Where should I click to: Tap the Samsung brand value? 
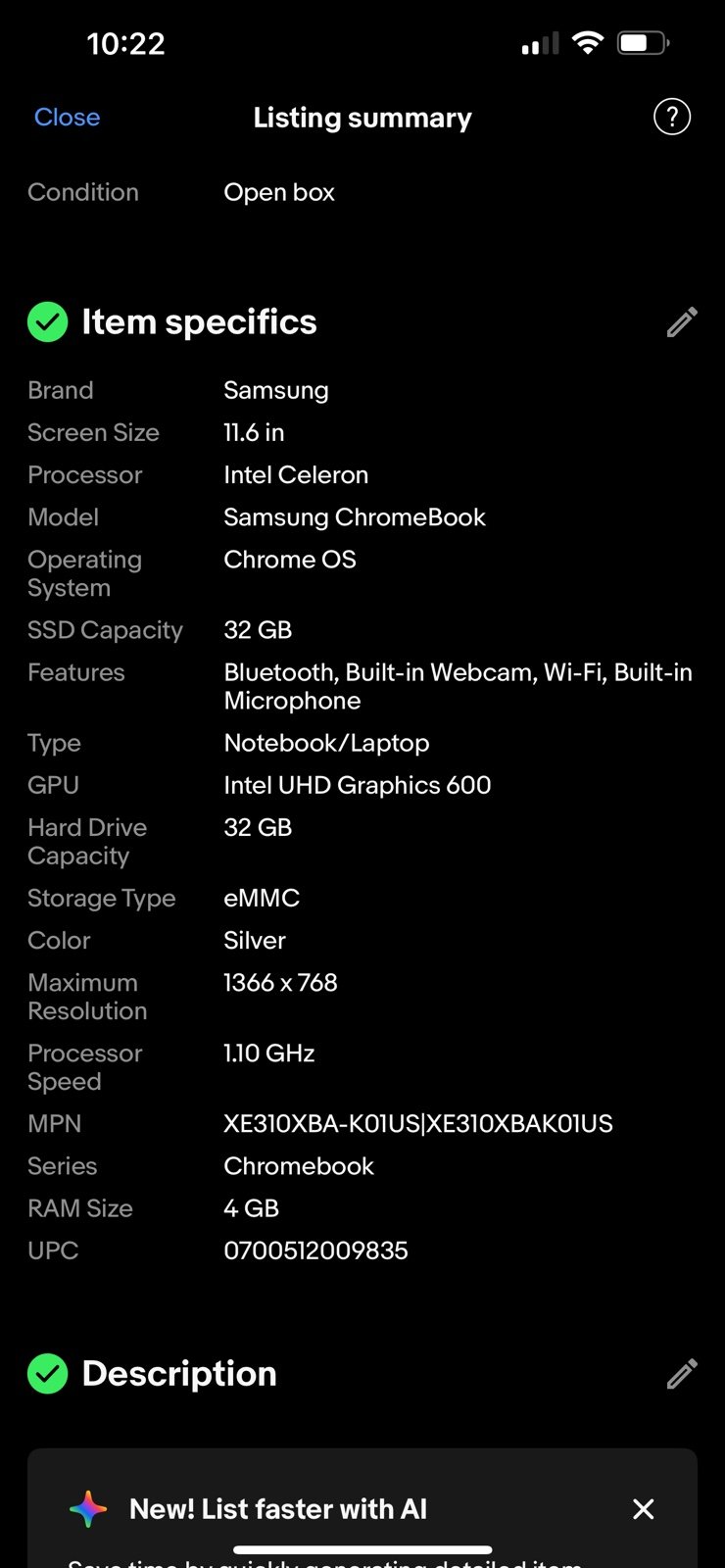(x=276, y=390)
